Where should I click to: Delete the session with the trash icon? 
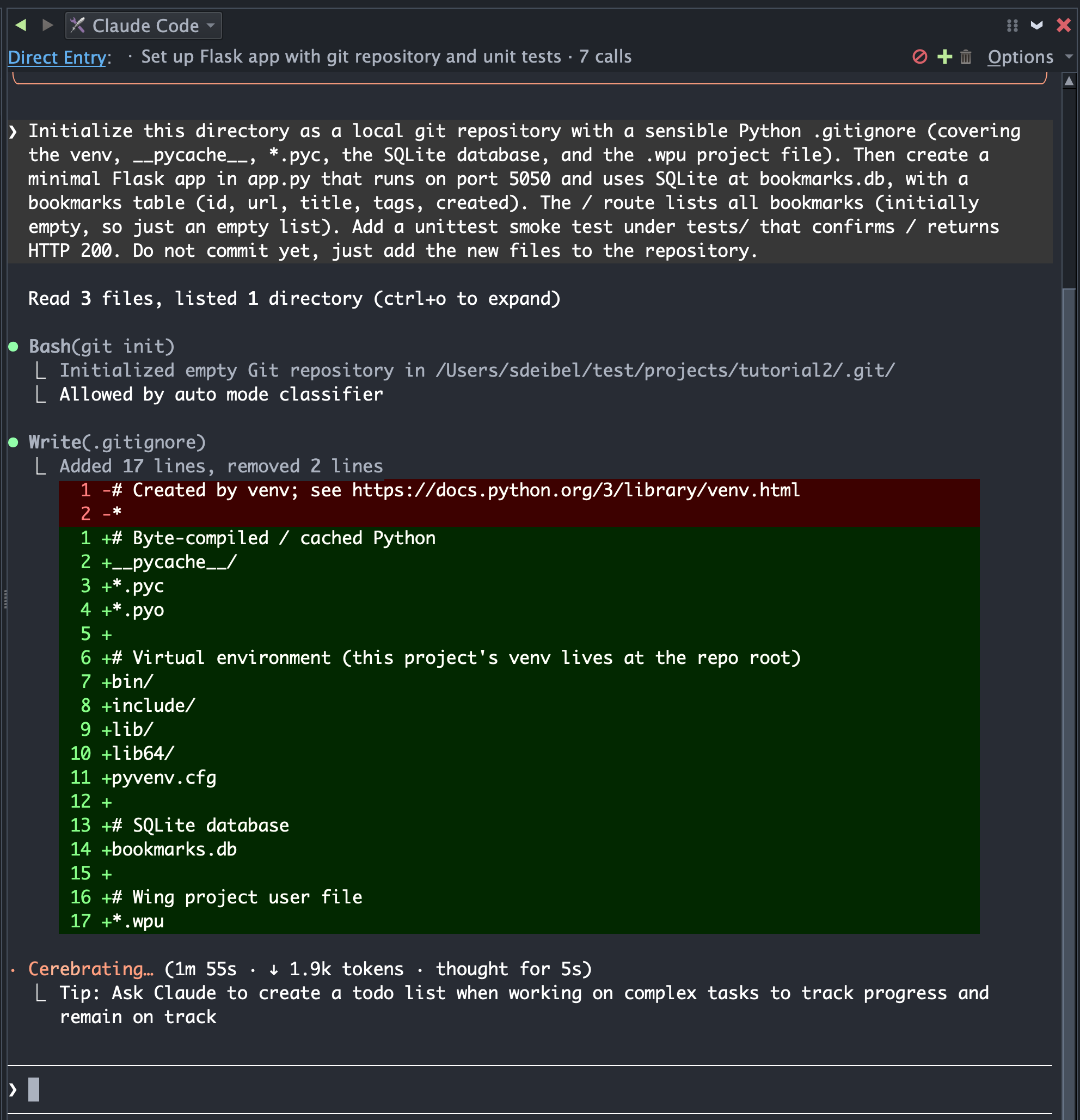(x=966, y=57)
